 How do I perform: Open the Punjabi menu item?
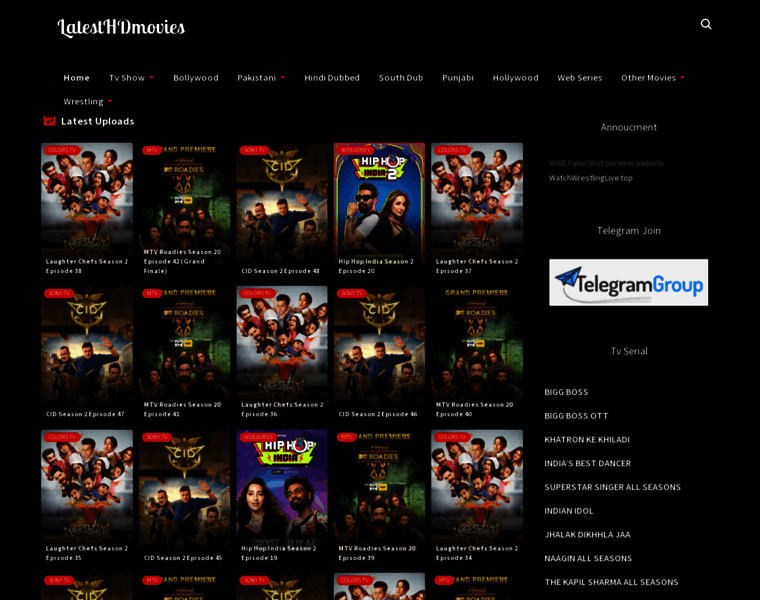pos(458,78)
